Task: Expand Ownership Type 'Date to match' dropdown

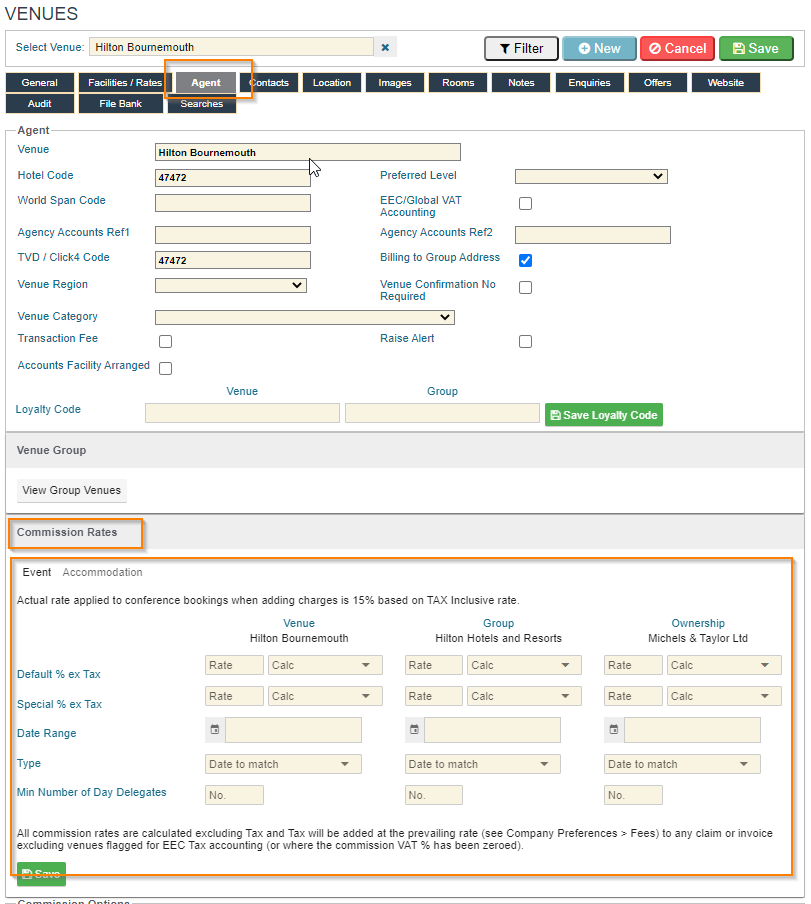Action: (682, 764)
